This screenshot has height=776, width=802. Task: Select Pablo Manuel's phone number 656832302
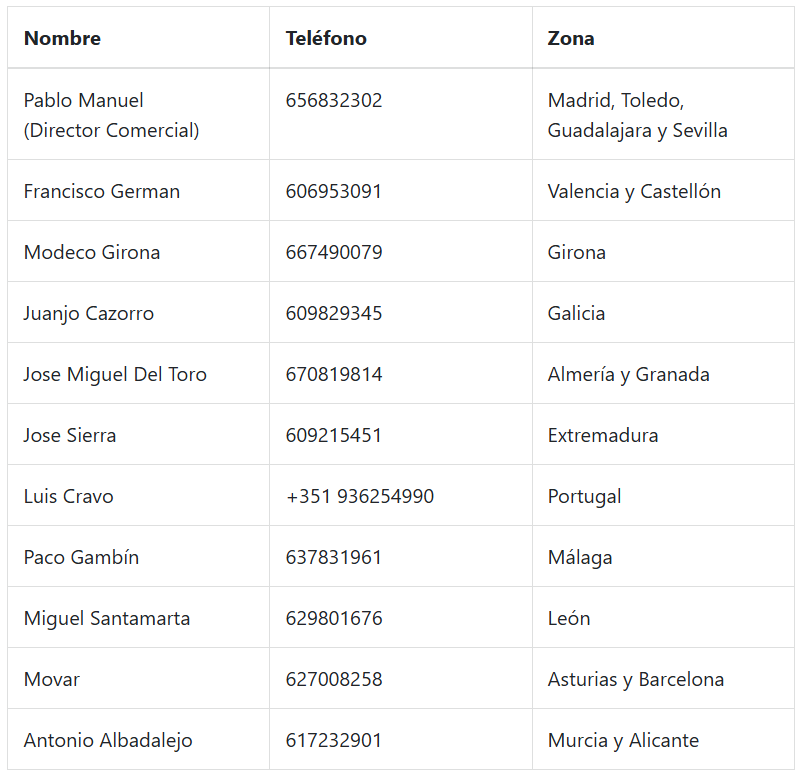coord(334,100)
